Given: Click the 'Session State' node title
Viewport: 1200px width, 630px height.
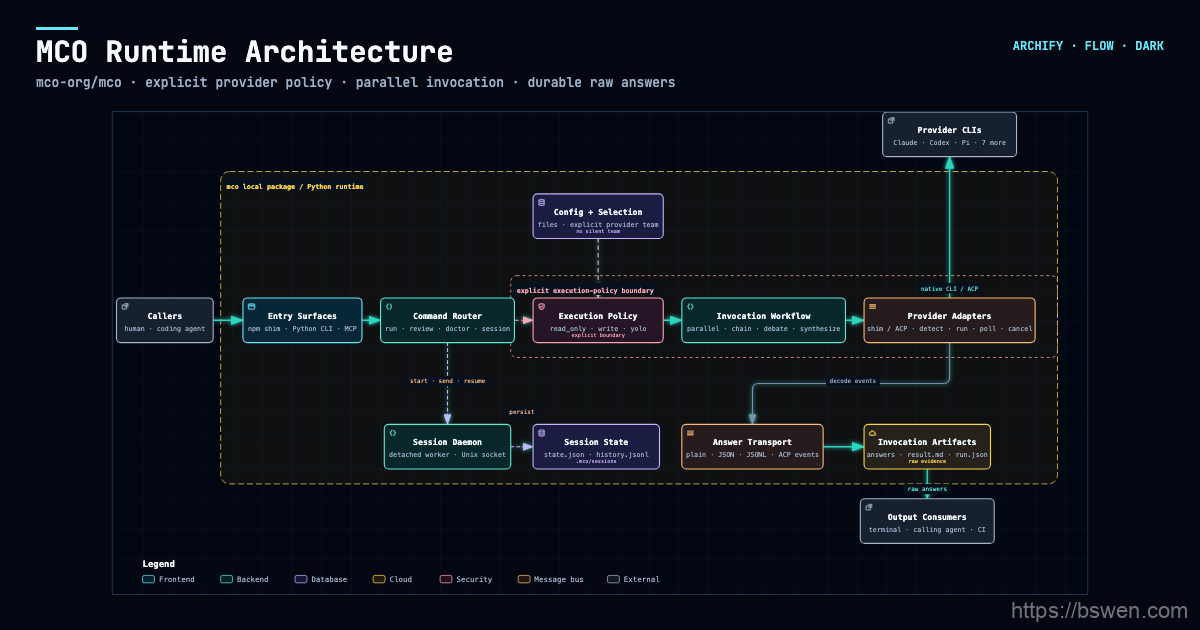Looking at the screenshot, I should 596,442.
